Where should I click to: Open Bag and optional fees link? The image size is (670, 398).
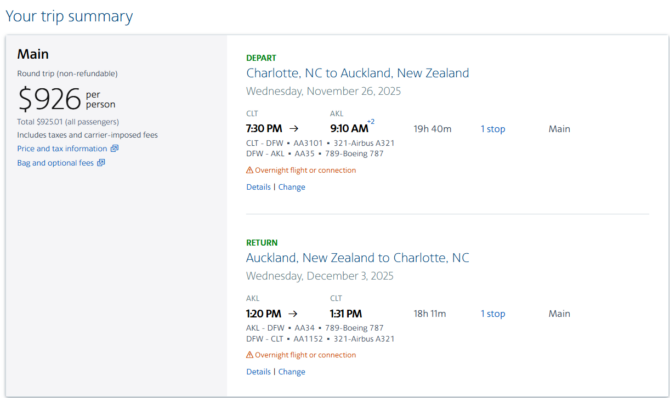(55, 163)
